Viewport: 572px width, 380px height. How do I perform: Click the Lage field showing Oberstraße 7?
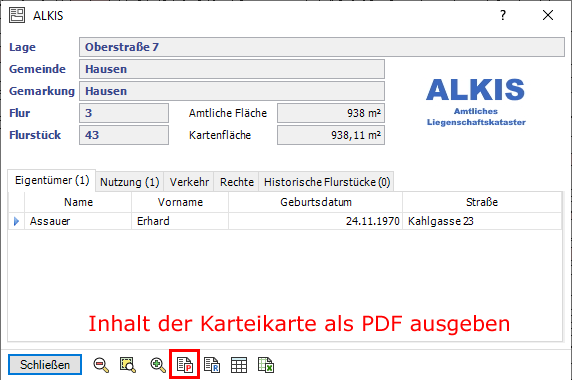click(322, 47)
